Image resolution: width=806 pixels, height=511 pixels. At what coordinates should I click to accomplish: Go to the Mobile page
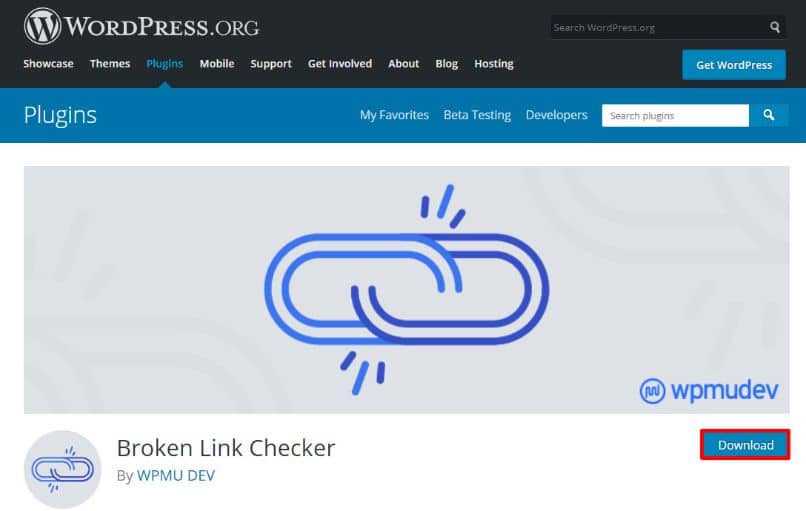click(217, 64)
